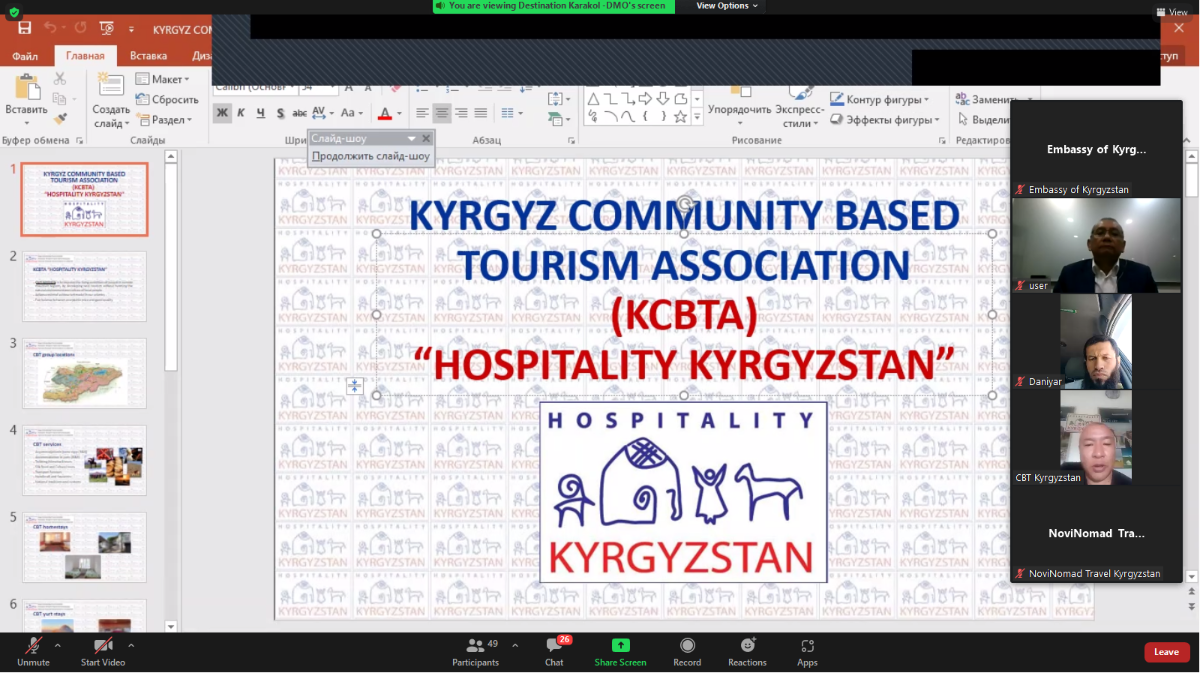This screenshot has height=675, width=1200.
Task: Justify text alignment
Action: 481,113
